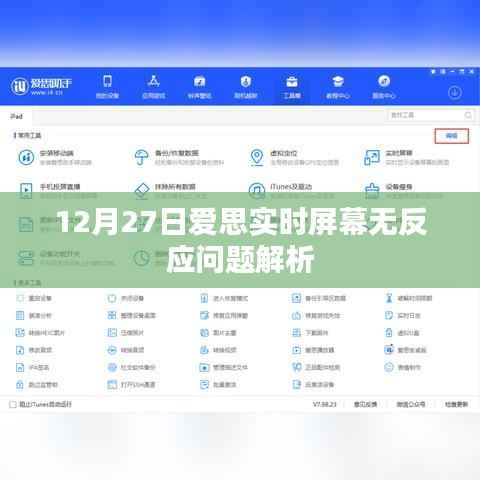Viewport: 480px width, 480px height.
Task: Open 转换音频 convert audio
Action: click(x=126, y=350)
